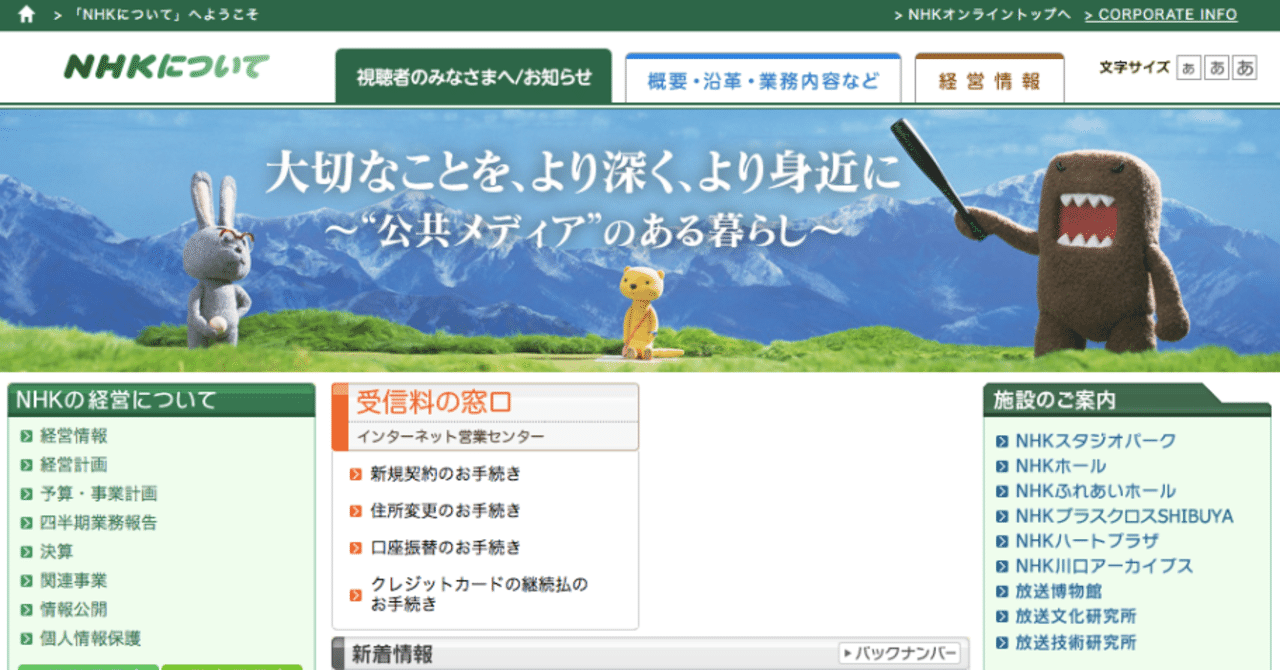Open 個人情報保護 link
Screen dimensions: 1280x670
tap(91, 639)
